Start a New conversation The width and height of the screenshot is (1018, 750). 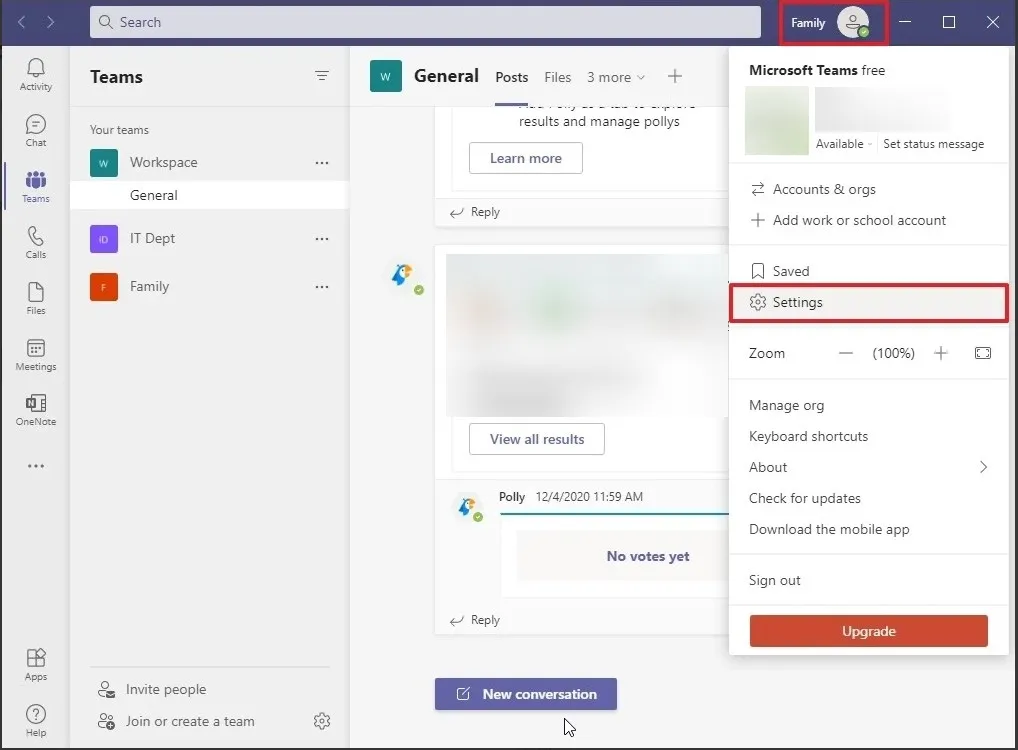pos(526,694)
